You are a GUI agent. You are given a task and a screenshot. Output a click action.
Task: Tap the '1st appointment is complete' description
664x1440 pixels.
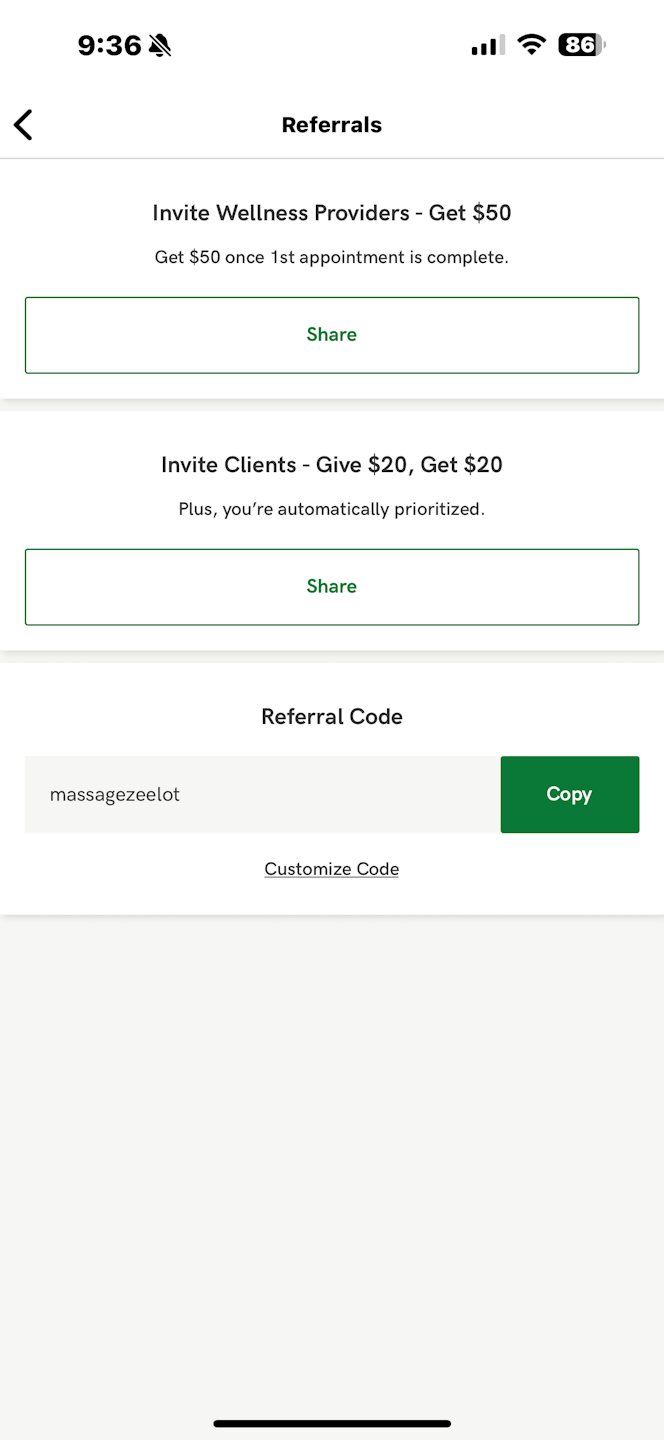pos(332,258)
